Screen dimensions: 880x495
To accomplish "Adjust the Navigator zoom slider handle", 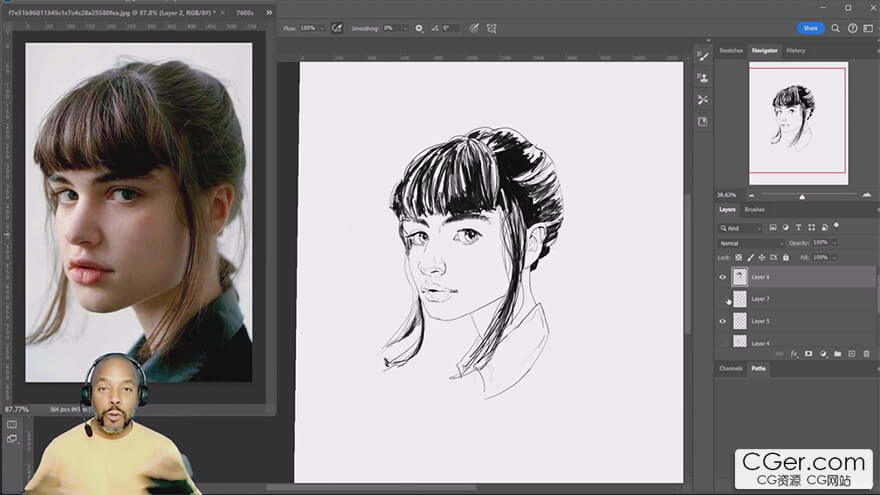I will tap(802, 196).
